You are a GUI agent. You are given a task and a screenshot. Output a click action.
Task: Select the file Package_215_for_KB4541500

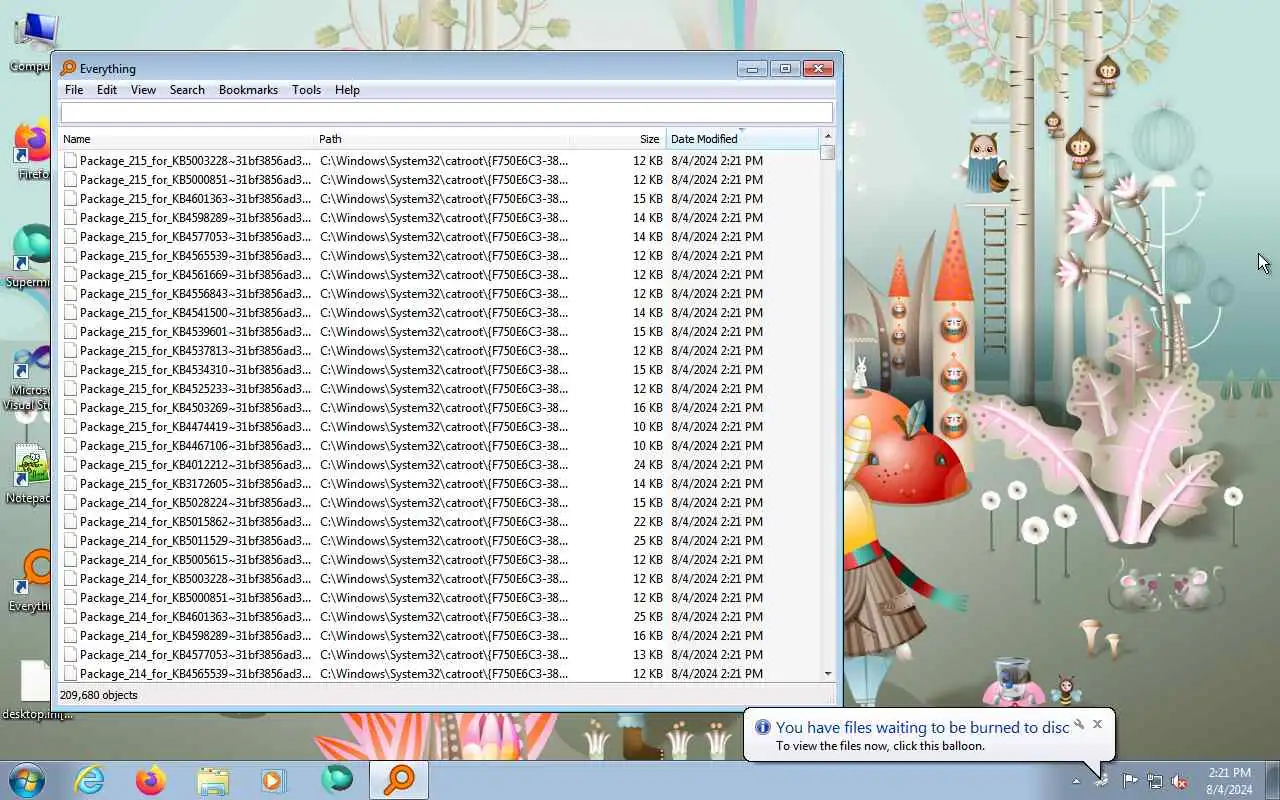pos(195,313)
